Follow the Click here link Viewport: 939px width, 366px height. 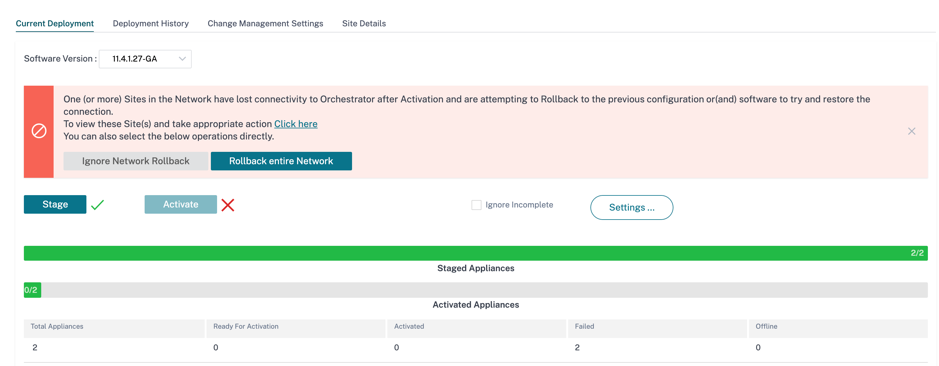pyautogui.click(x=296, y=124)
